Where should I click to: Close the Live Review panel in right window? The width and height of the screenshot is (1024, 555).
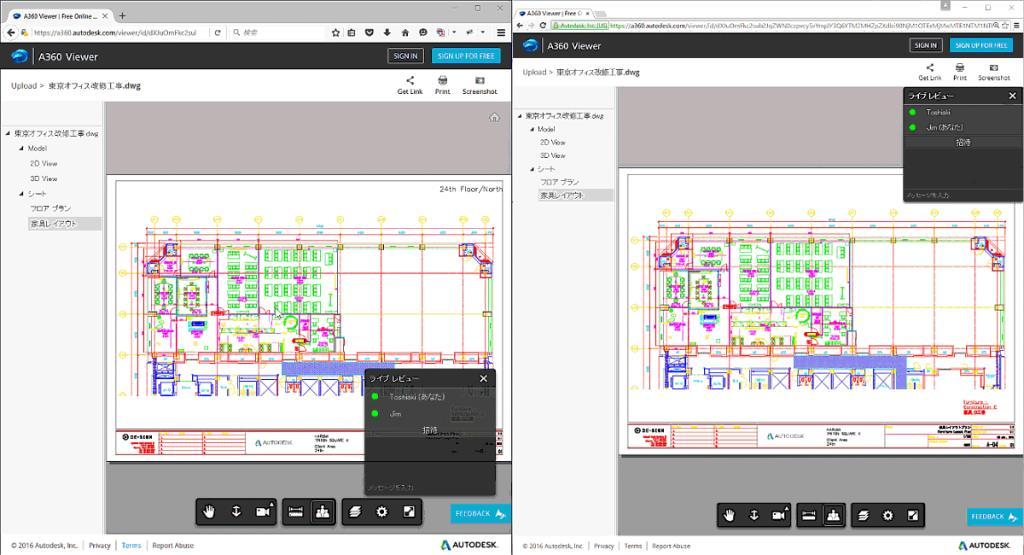coord(1012,95)
